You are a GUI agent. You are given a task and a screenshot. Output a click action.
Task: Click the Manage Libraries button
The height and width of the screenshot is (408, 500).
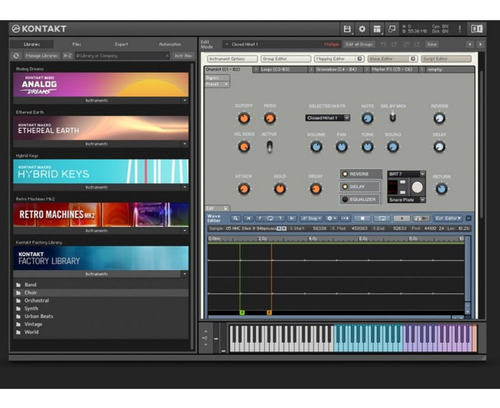click(42, 56)
